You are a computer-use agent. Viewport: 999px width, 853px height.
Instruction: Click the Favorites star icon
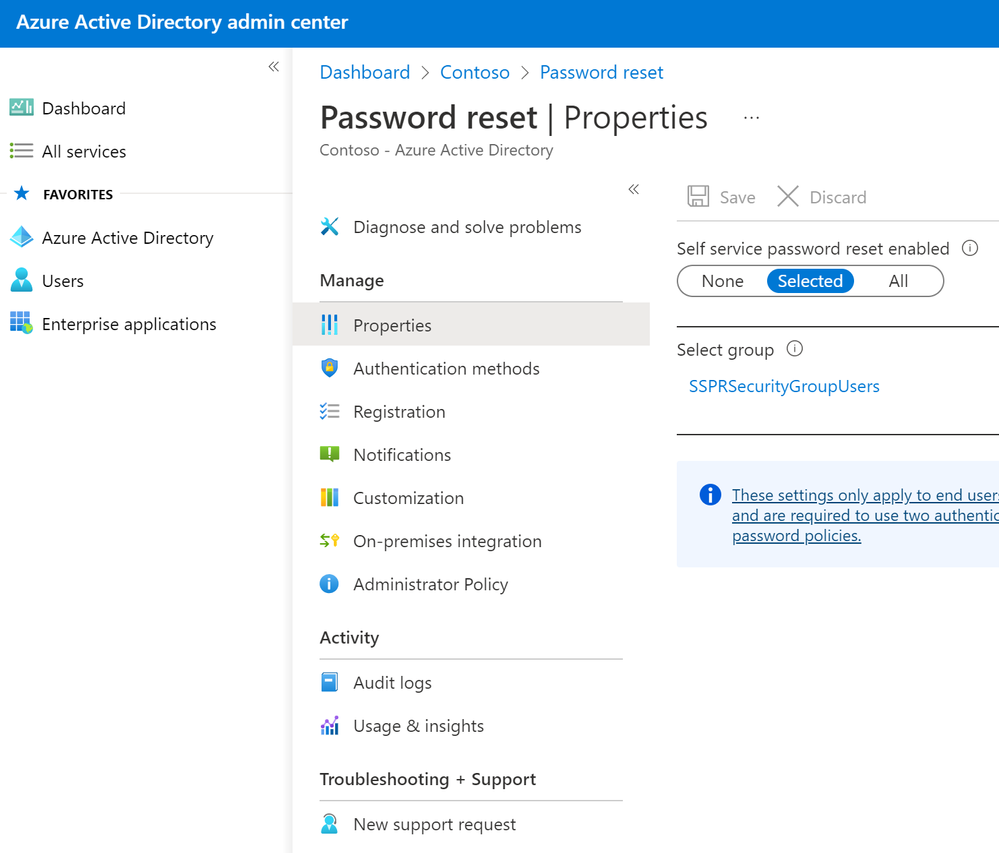point(22,194)
